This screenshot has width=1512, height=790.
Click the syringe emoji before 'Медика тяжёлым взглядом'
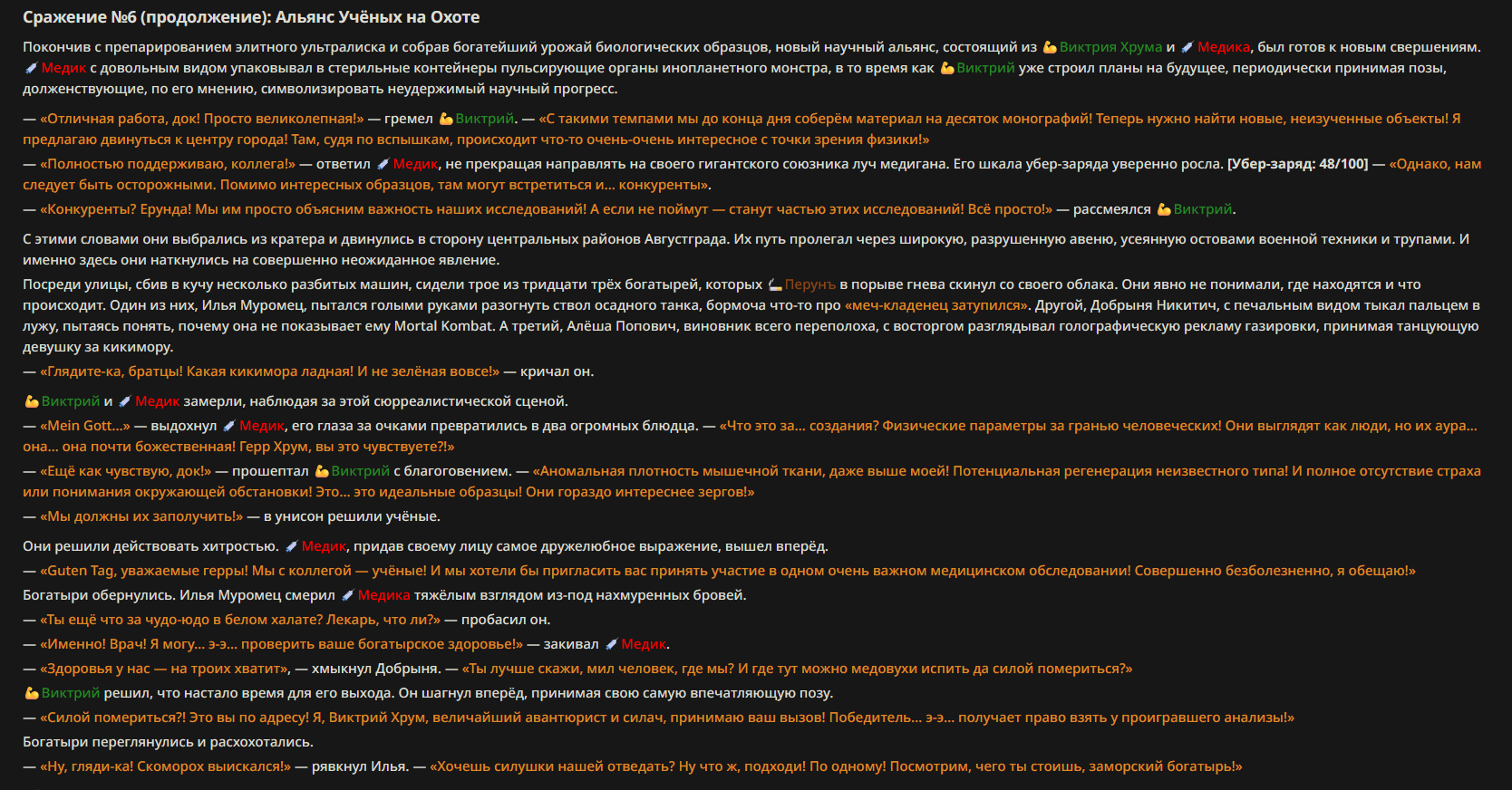click(x=348, y=595)
